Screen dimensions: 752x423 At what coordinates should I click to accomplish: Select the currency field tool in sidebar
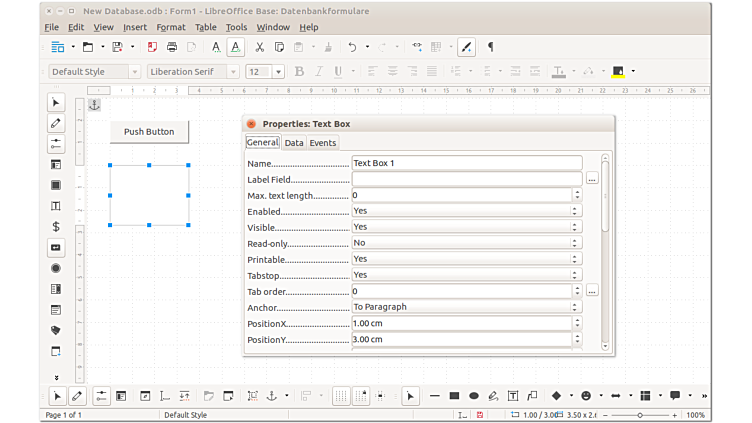tap(56, 227)
